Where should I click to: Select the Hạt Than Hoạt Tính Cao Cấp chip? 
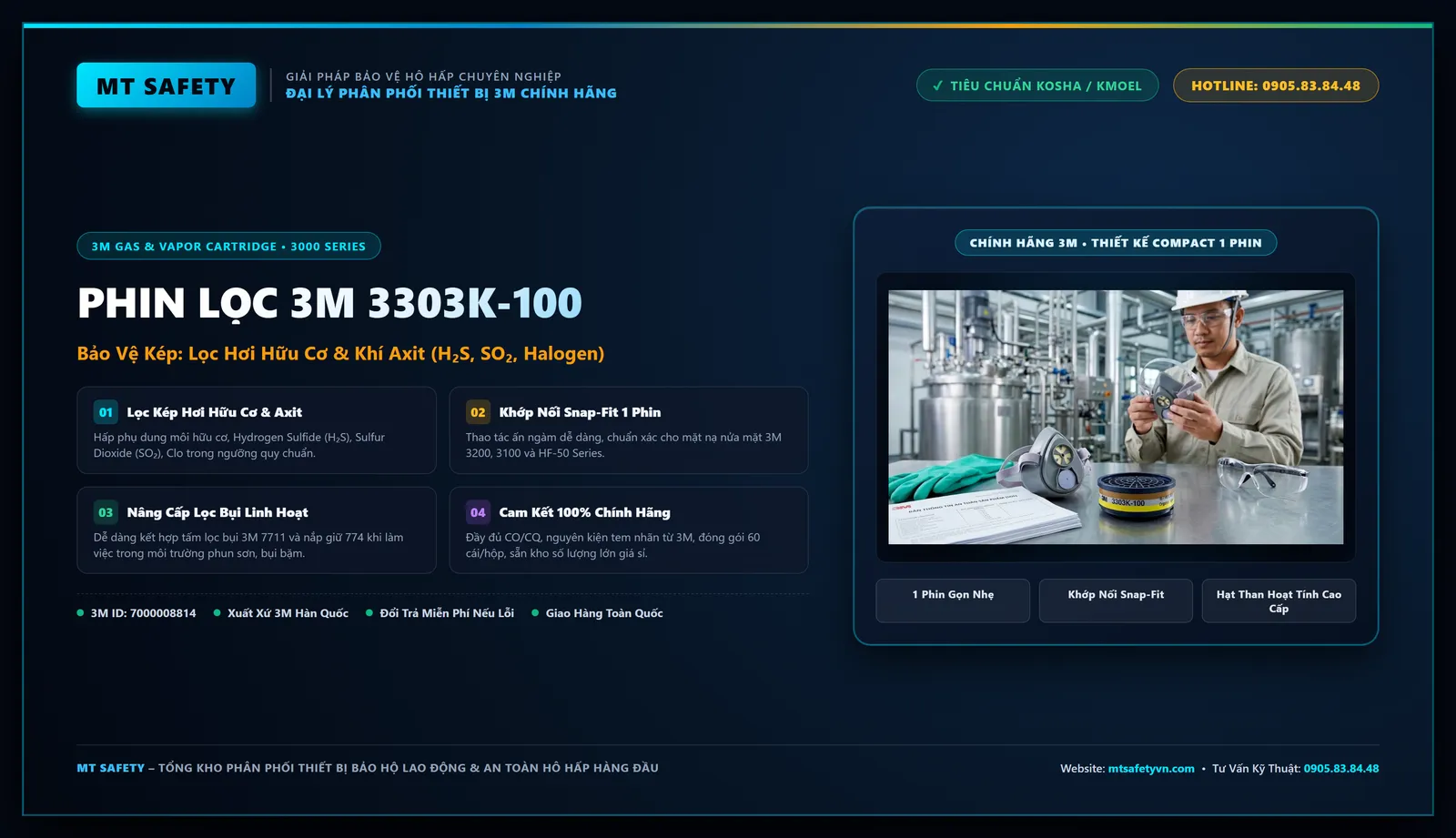click(1279, 601)
